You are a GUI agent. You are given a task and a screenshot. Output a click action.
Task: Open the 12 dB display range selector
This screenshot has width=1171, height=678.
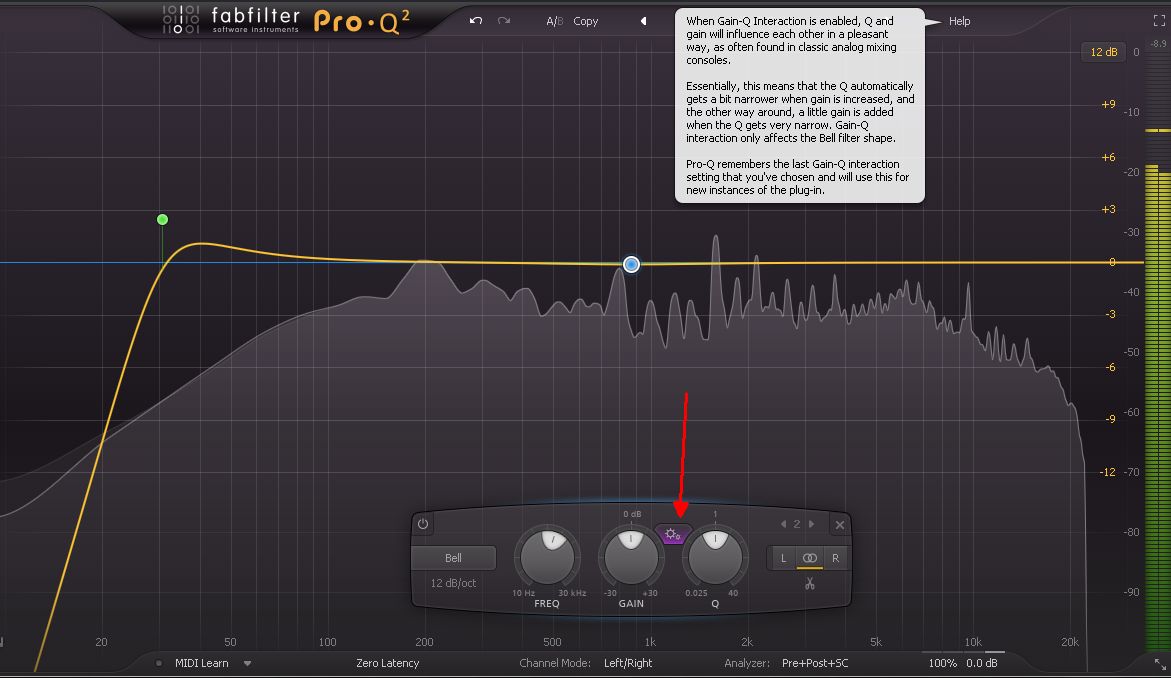click(x=1103, y=52)
